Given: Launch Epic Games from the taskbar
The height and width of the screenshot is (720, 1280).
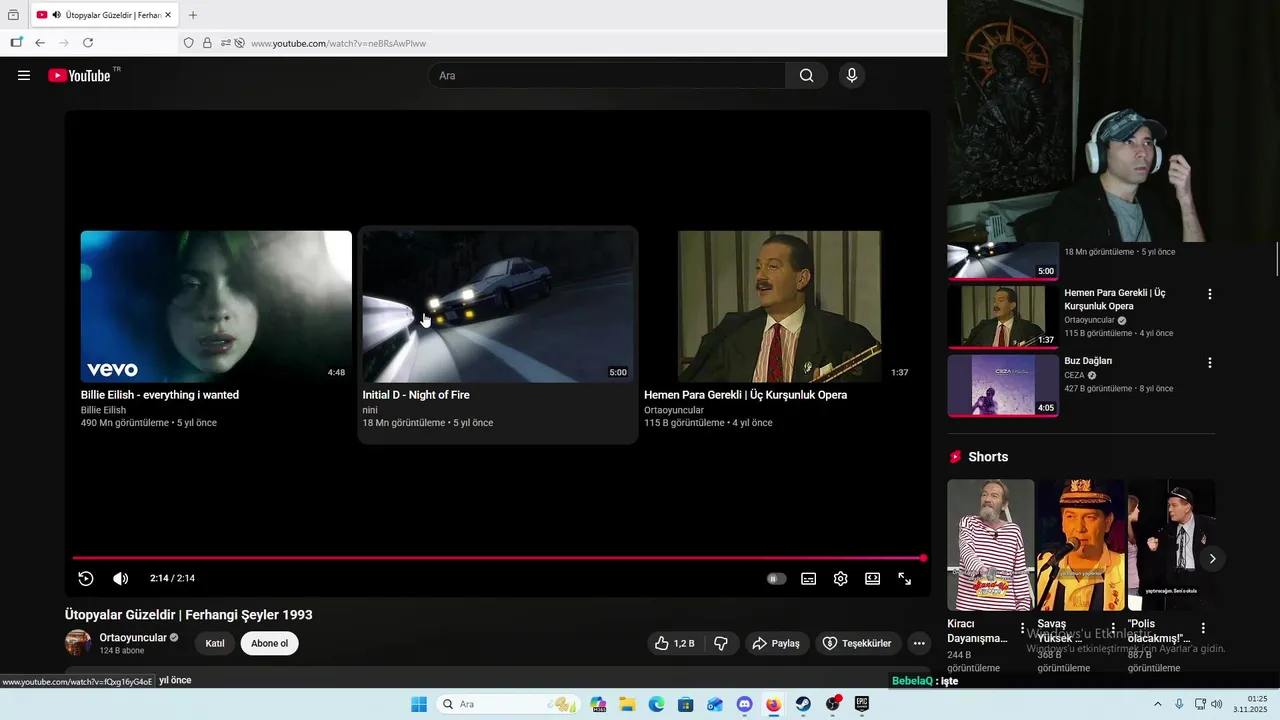Looking at the screenshot, I should [x=861, y=704].
